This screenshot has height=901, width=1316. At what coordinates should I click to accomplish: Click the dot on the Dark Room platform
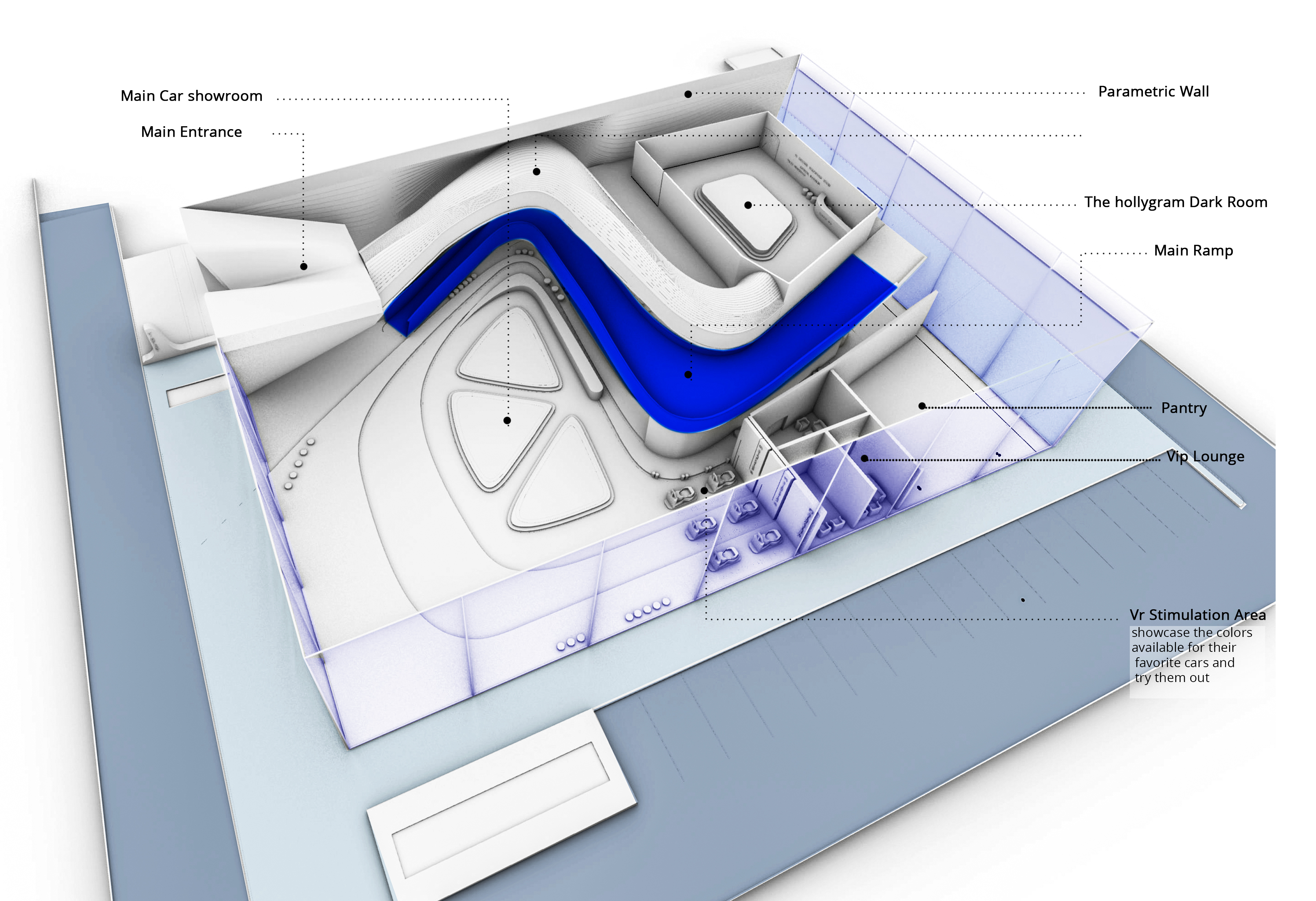pos(748,205)
